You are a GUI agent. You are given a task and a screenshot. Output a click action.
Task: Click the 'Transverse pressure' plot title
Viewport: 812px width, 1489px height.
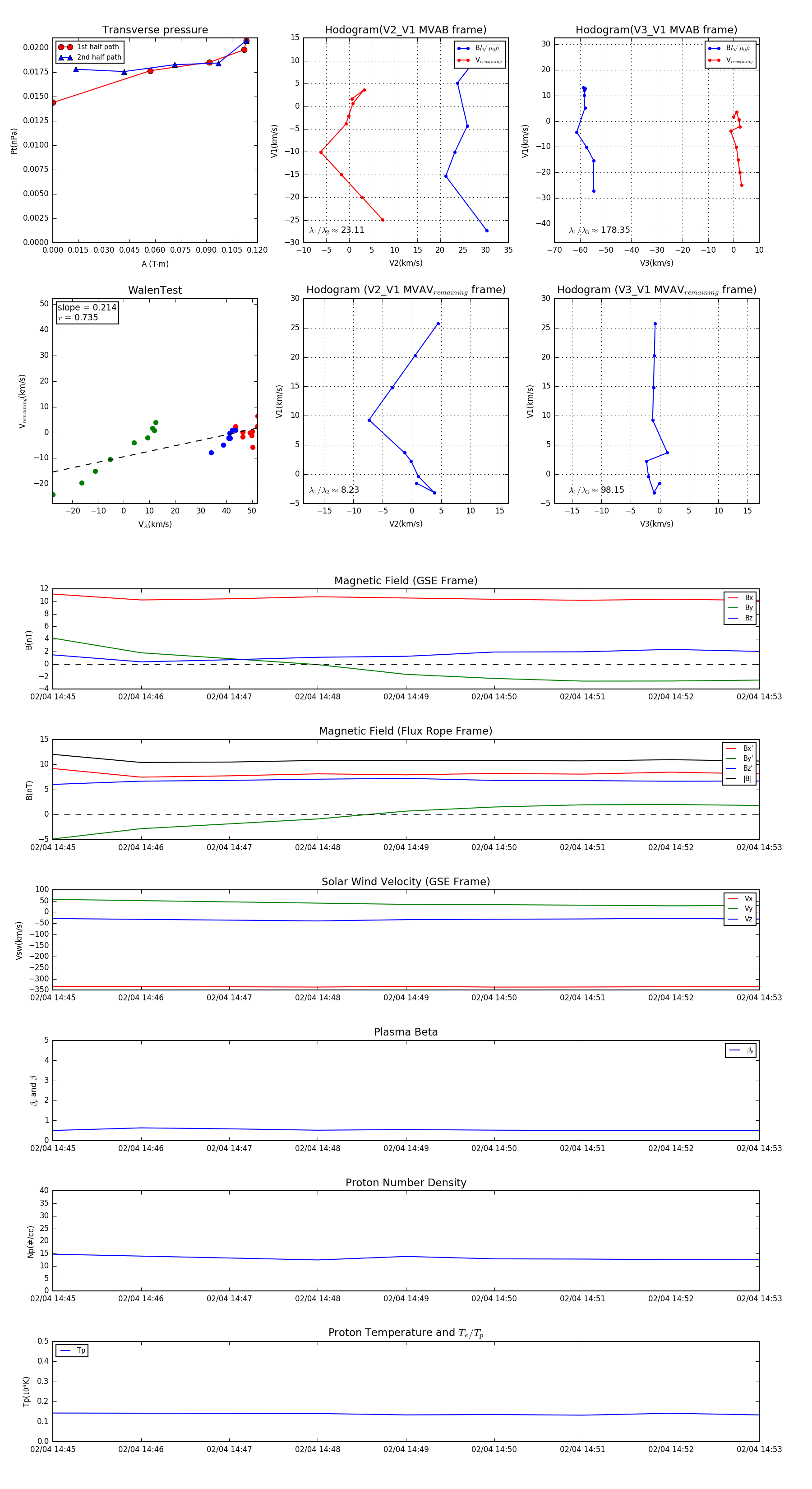point(155,29)
